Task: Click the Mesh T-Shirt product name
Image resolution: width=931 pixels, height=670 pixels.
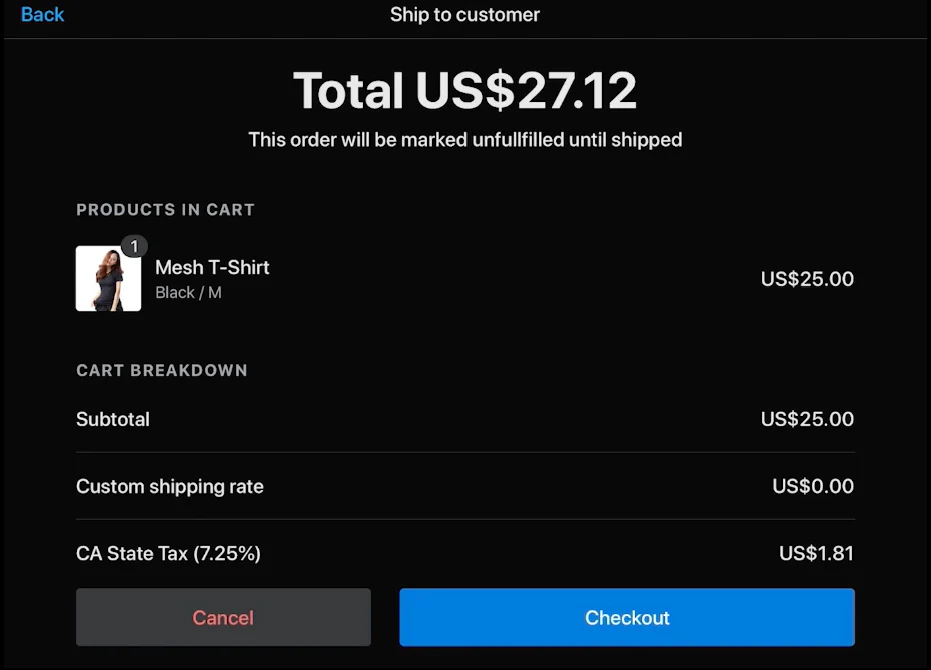Action: 211,267
